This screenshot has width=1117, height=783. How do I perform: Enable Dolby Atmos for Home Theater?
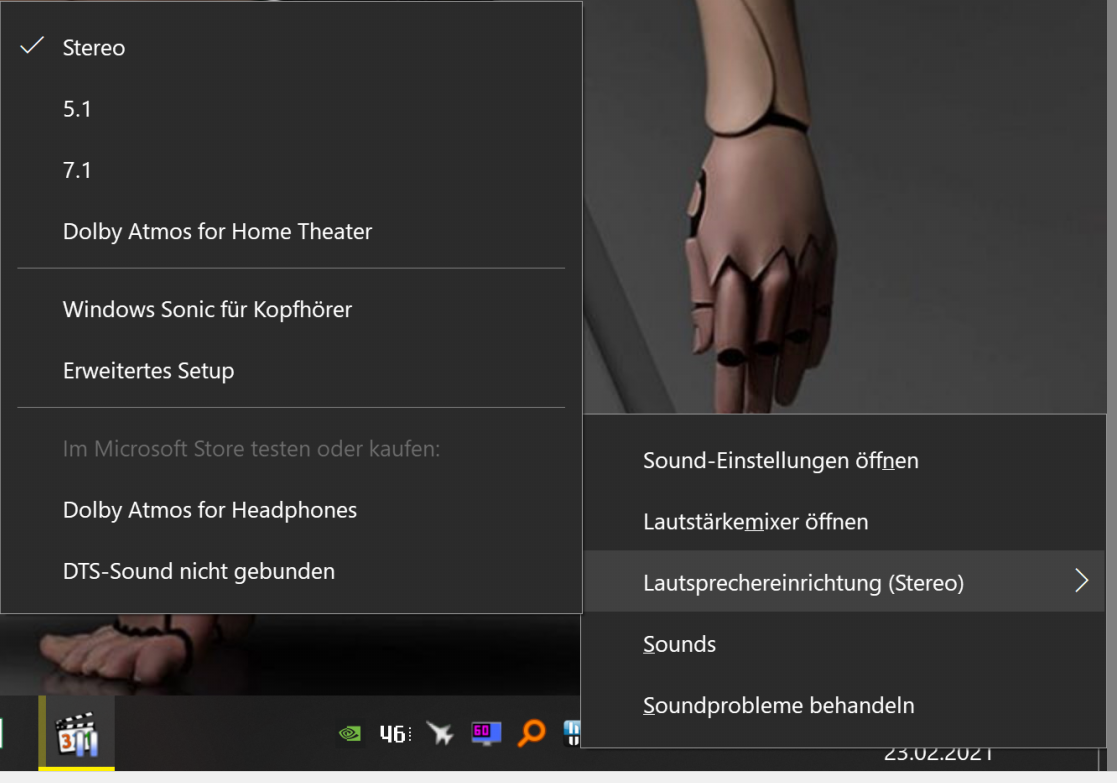(291, 232)
